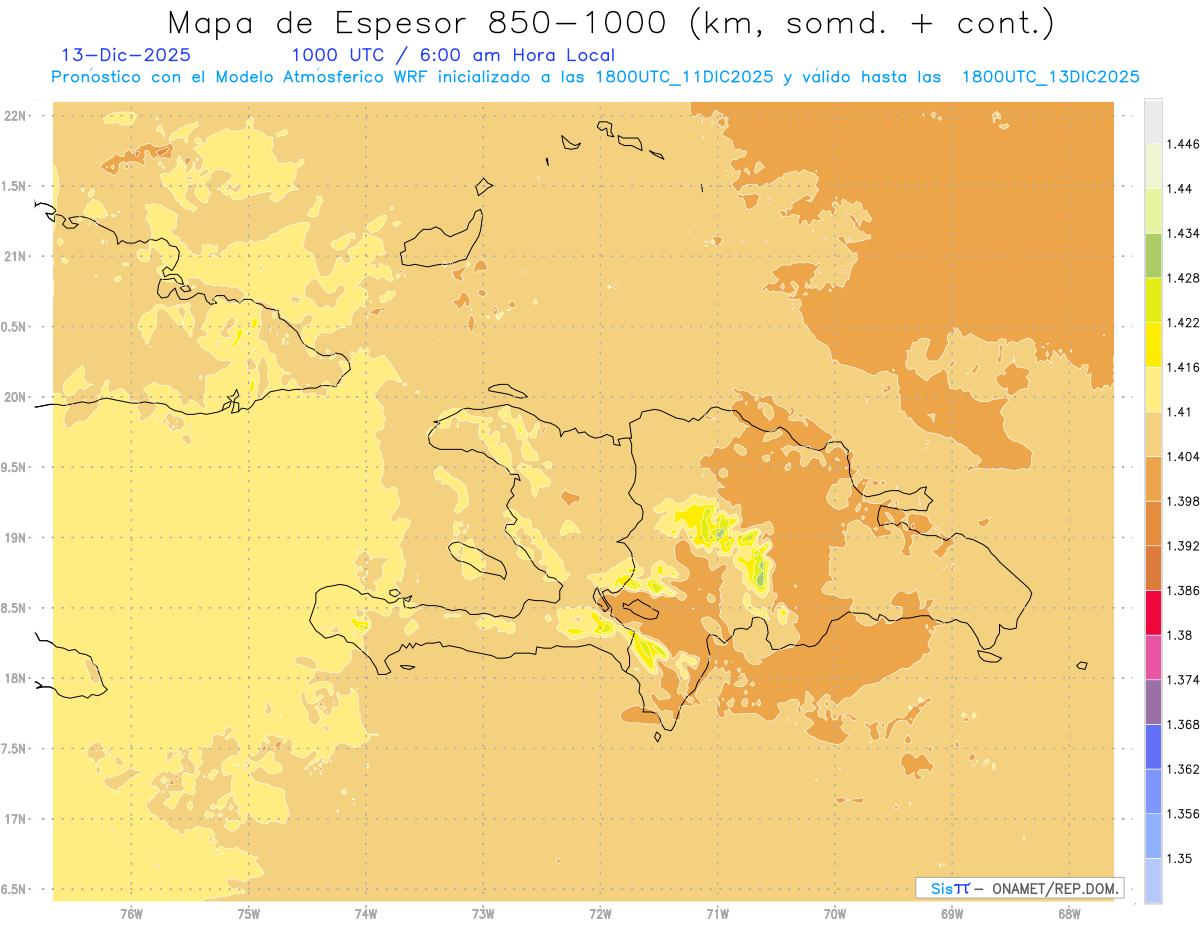The image size is (1200, 927).
Task: Click the "1000 UTC / 6:00 am Hora Local" text
Action: click(x=453, y=55)
